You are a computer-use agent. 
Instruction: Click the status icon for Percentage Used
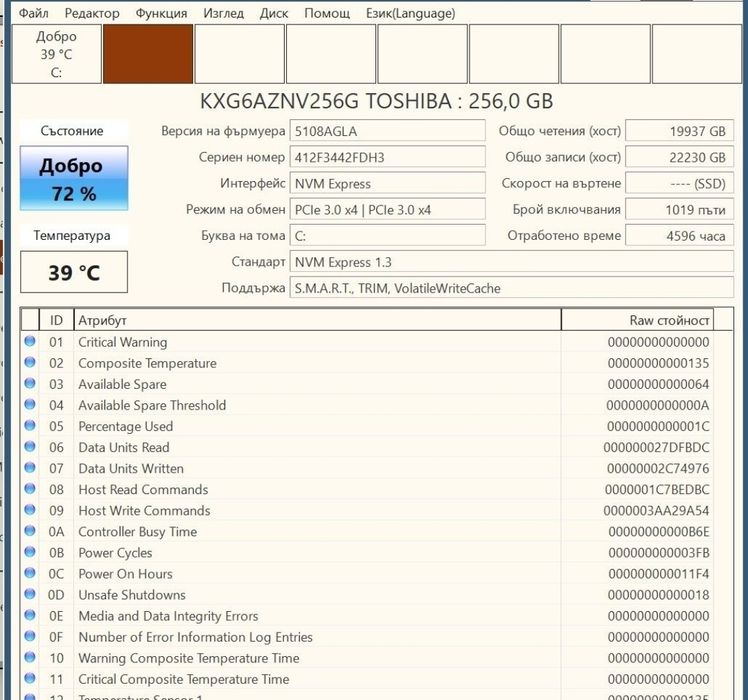[x=30, y=425]
